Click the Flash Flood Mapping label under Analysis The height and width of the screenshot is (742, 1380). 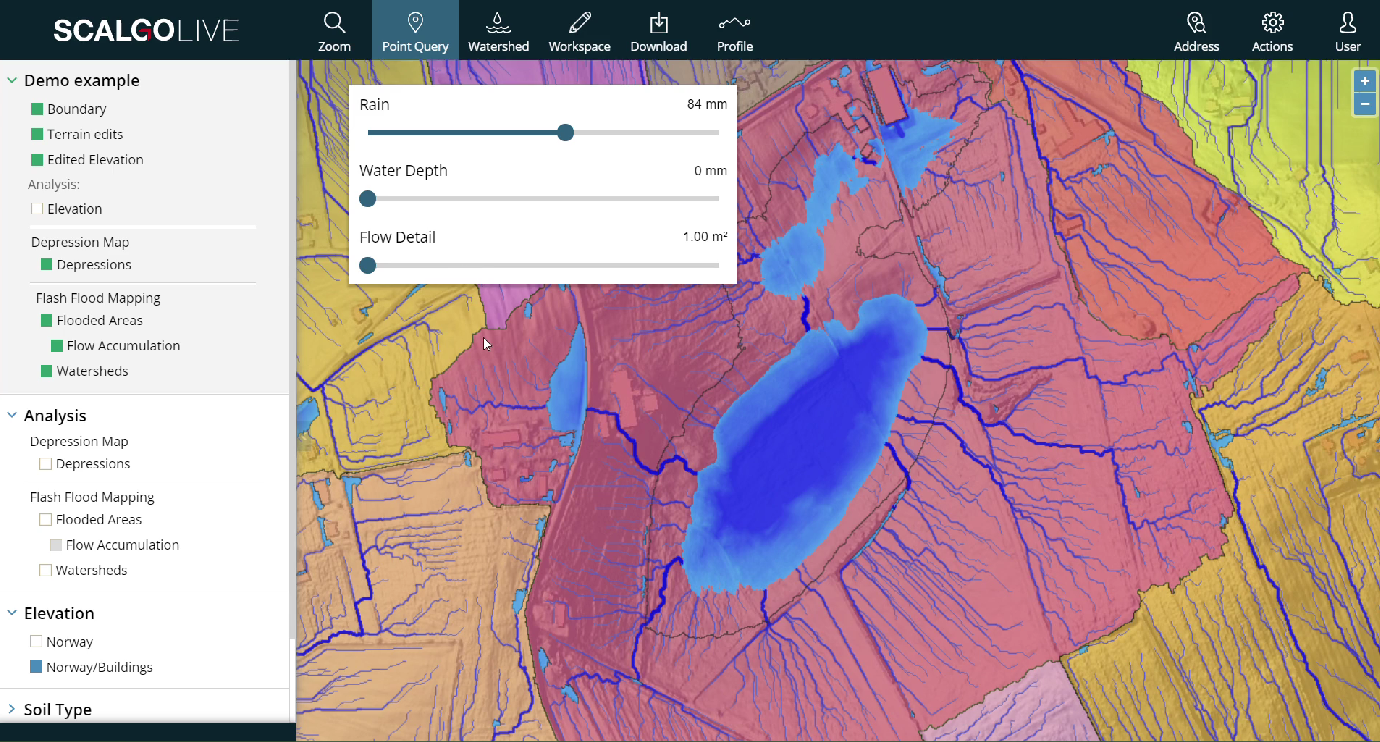[x=92, y=497]
